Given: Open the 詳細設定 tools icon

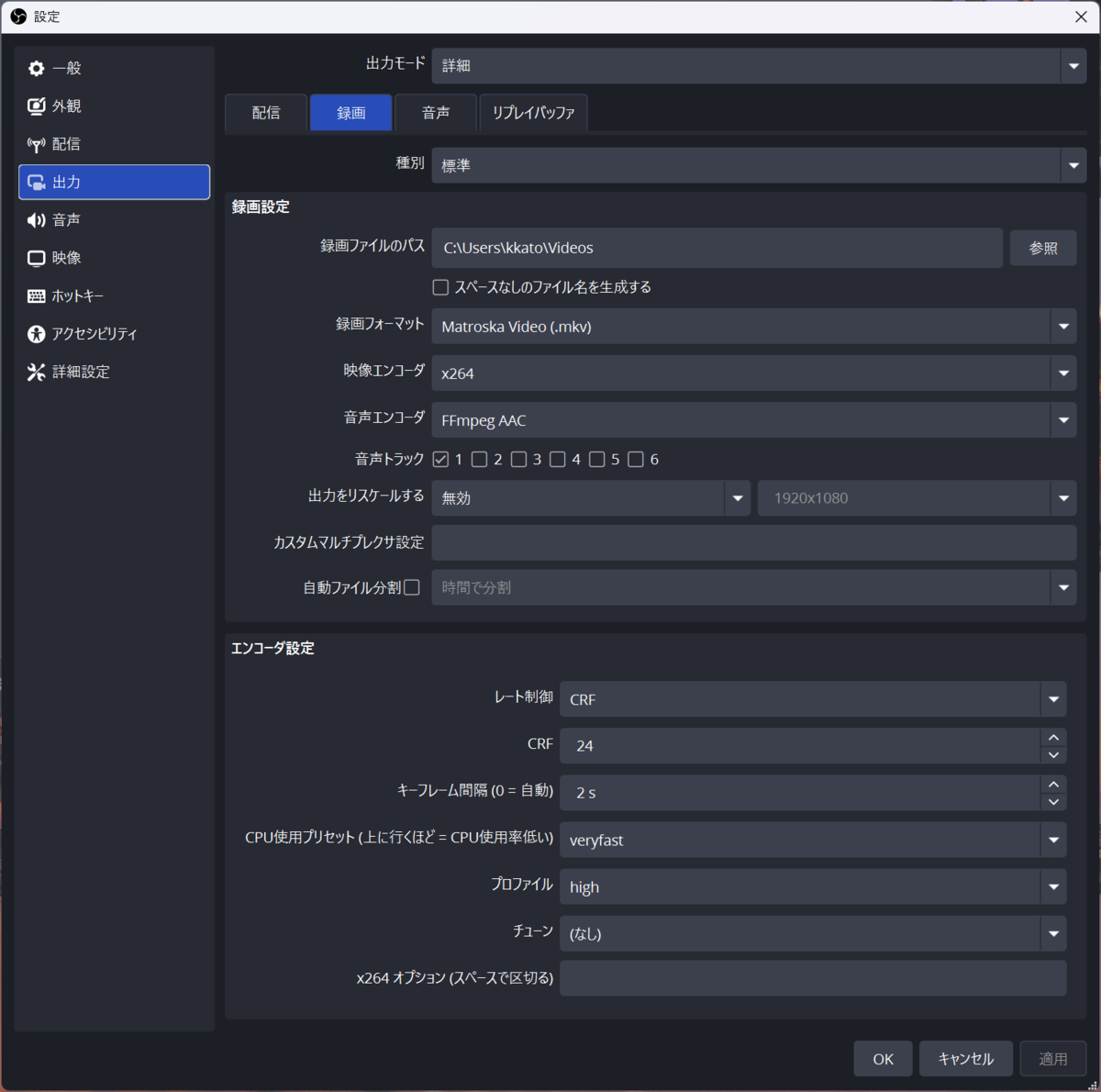Looking at the screenshot, I should pos(37,372).
